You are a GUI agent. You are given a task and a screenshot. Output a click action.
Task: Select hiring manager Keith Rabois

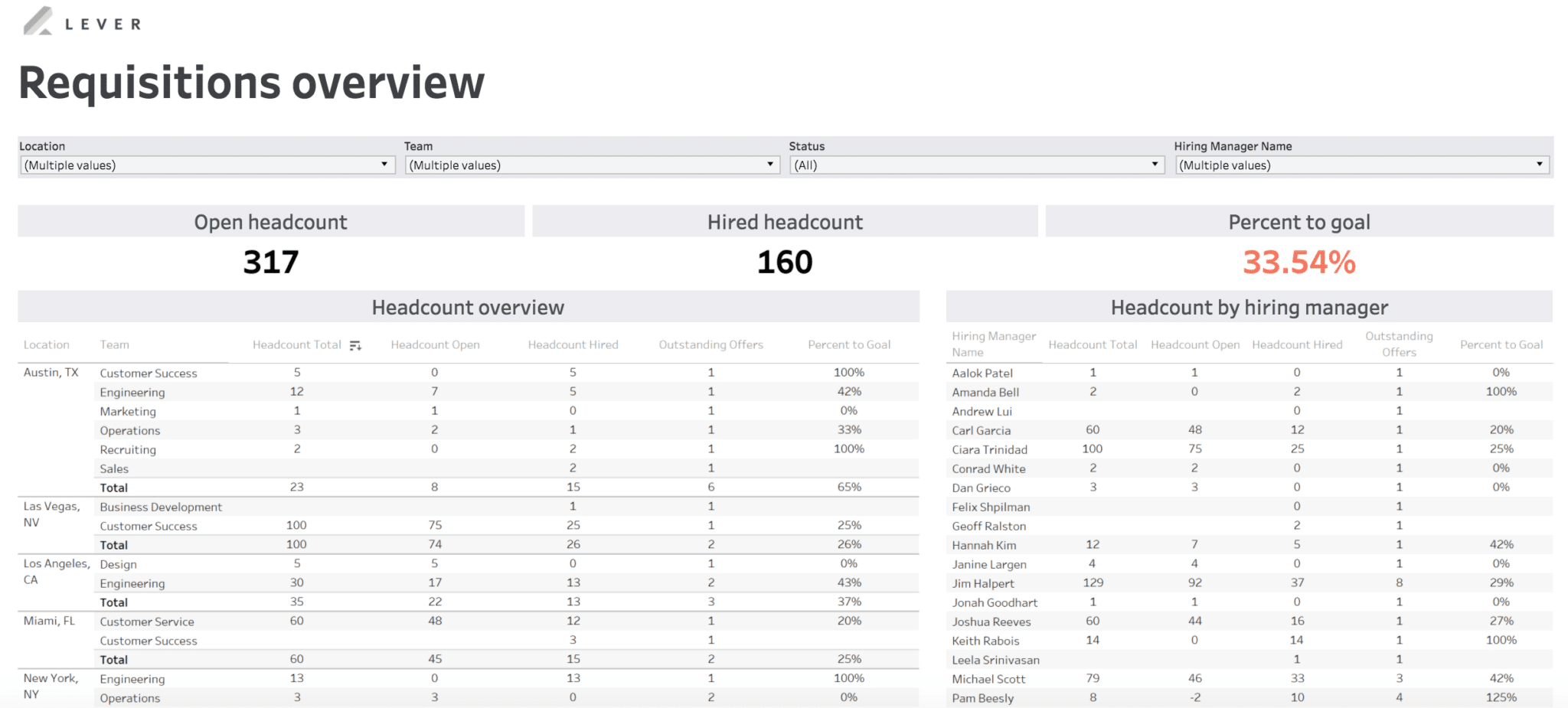pos(985,641)
